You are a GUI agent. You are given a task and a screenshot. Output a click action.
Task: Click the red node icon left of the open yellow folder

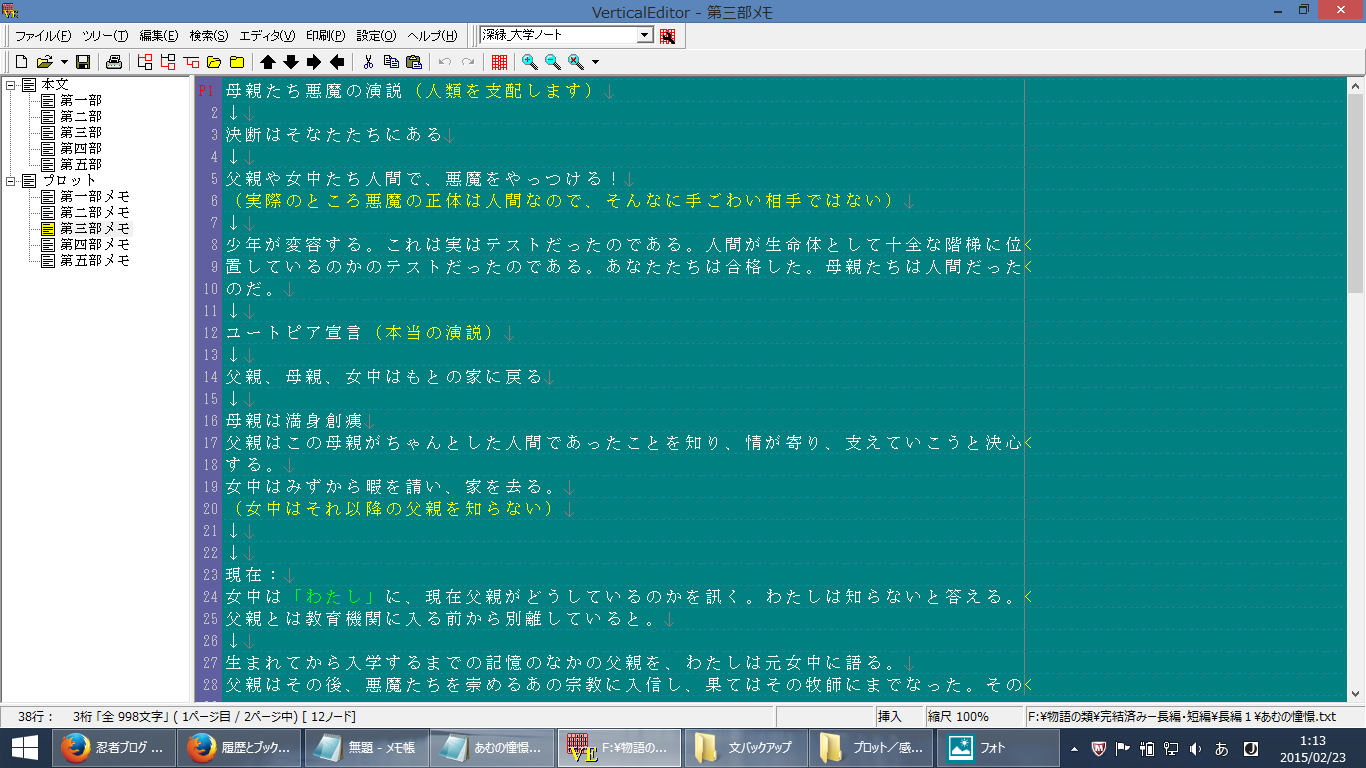[x=191, y=62]
